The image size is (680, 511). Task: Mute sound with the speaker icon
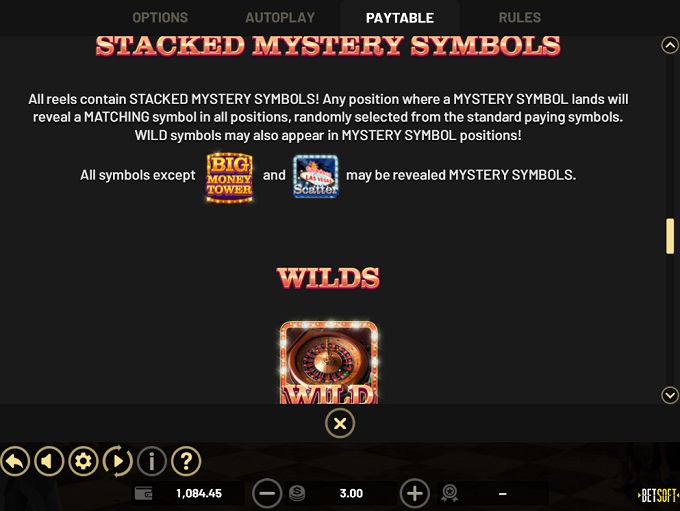click(x=49, y=461)
